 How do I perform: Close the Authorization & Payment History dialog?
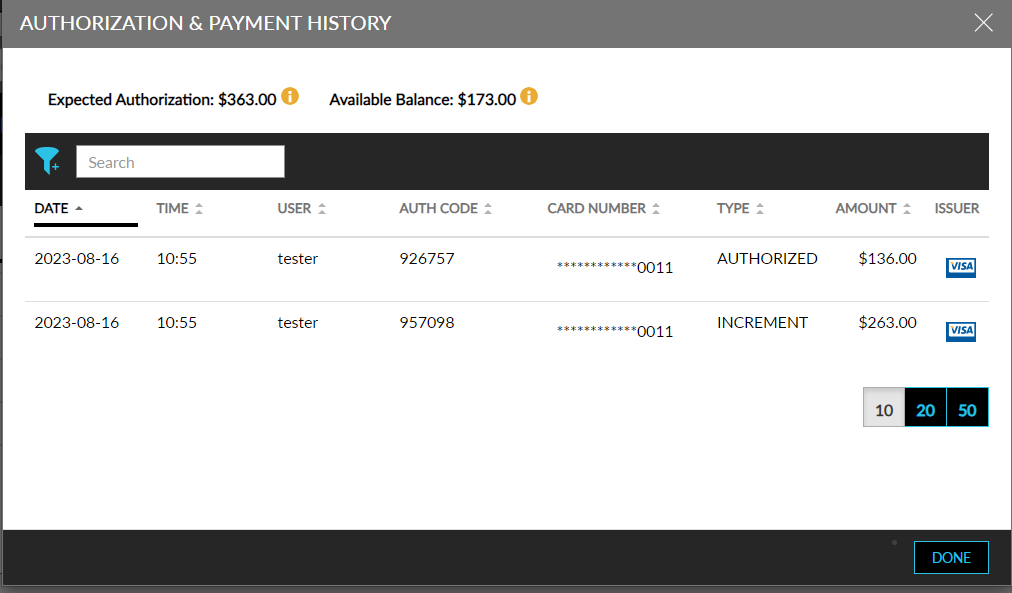983,22
